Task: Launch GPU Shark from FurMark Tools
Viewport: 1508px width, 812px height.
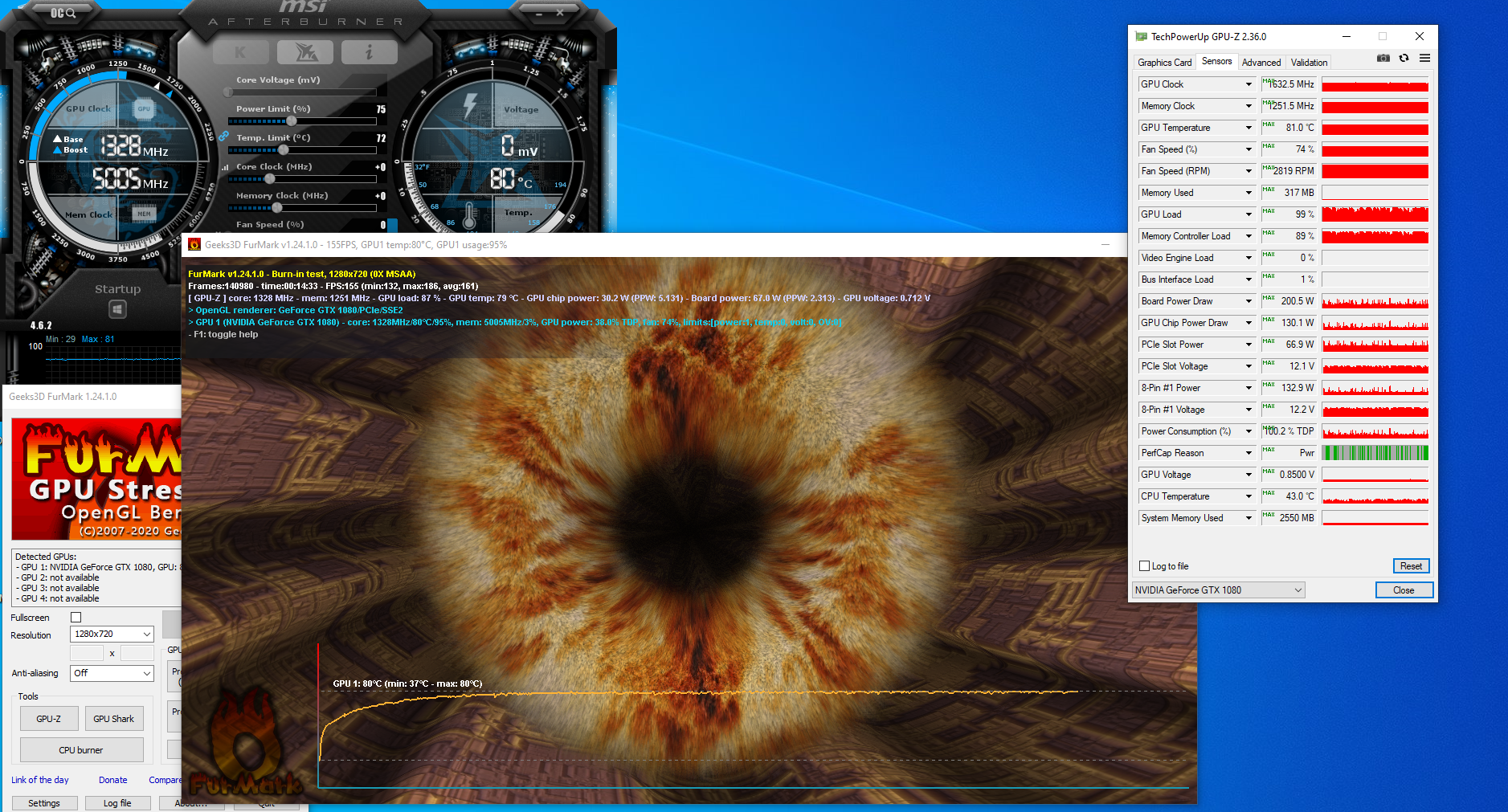Action: [x=113, y=719]
